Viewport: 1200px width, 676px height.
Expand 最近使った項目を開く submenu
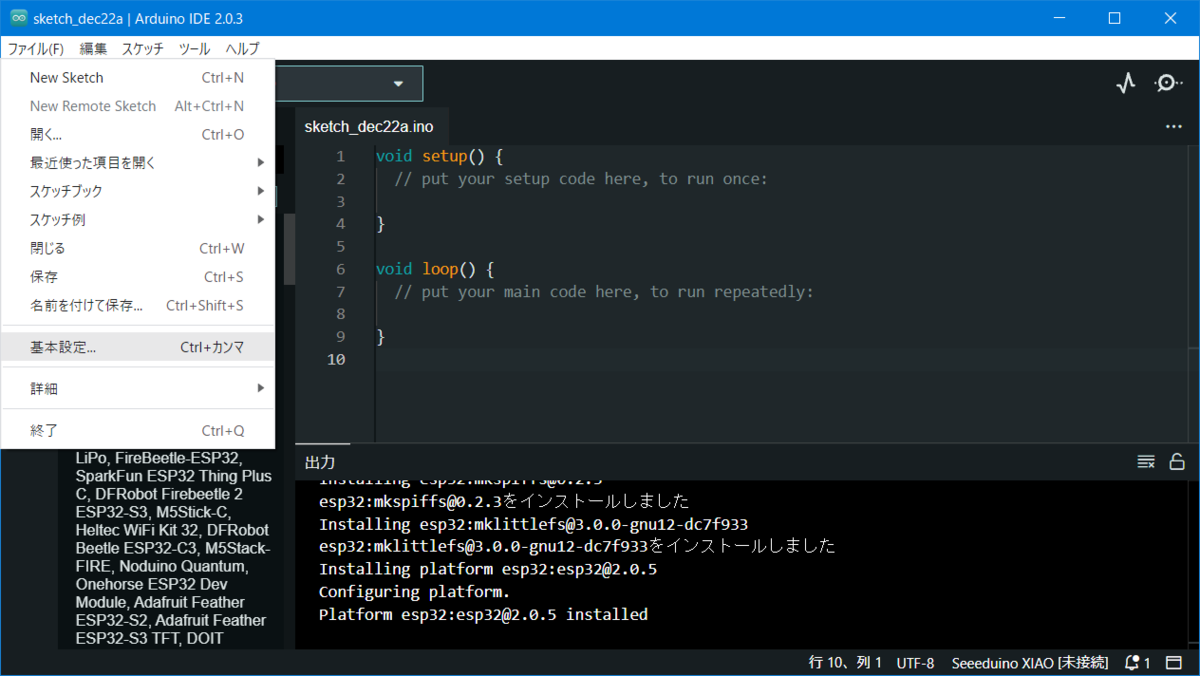(138, 162)
